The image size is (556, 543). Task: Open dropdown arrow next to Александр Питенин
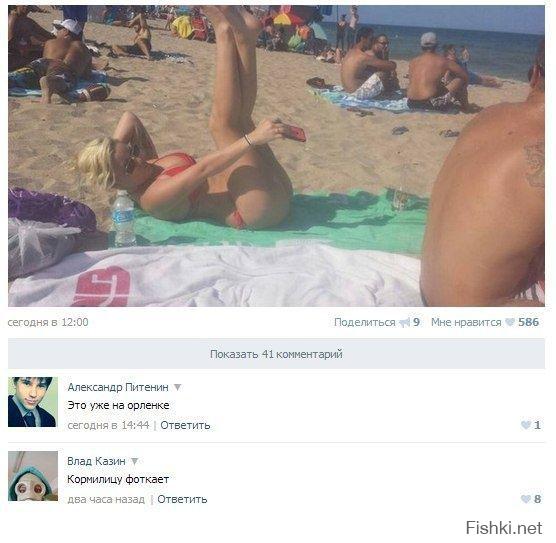click(x=177, y=387)
